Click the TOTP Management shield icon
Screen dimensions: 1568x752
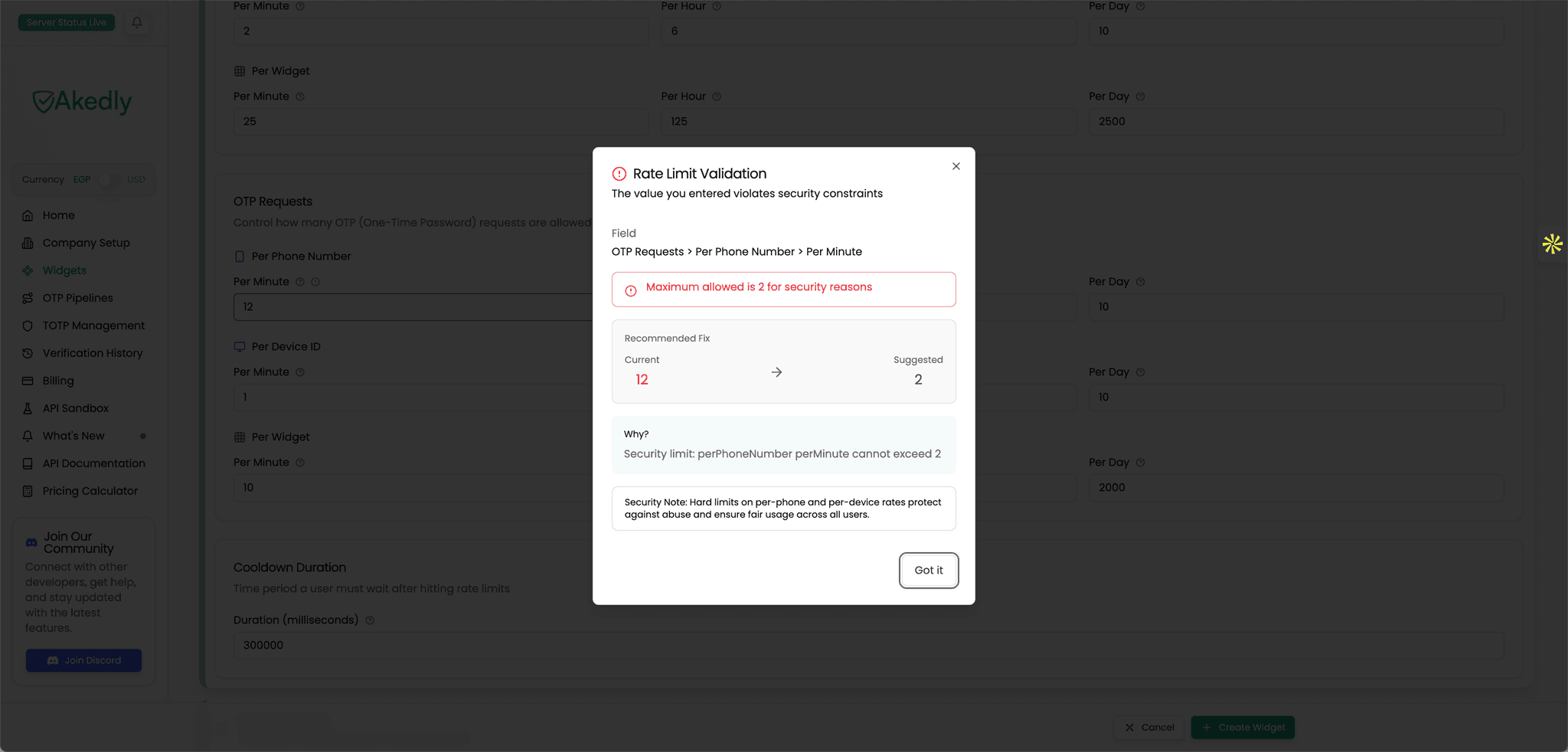click(28, 325)
